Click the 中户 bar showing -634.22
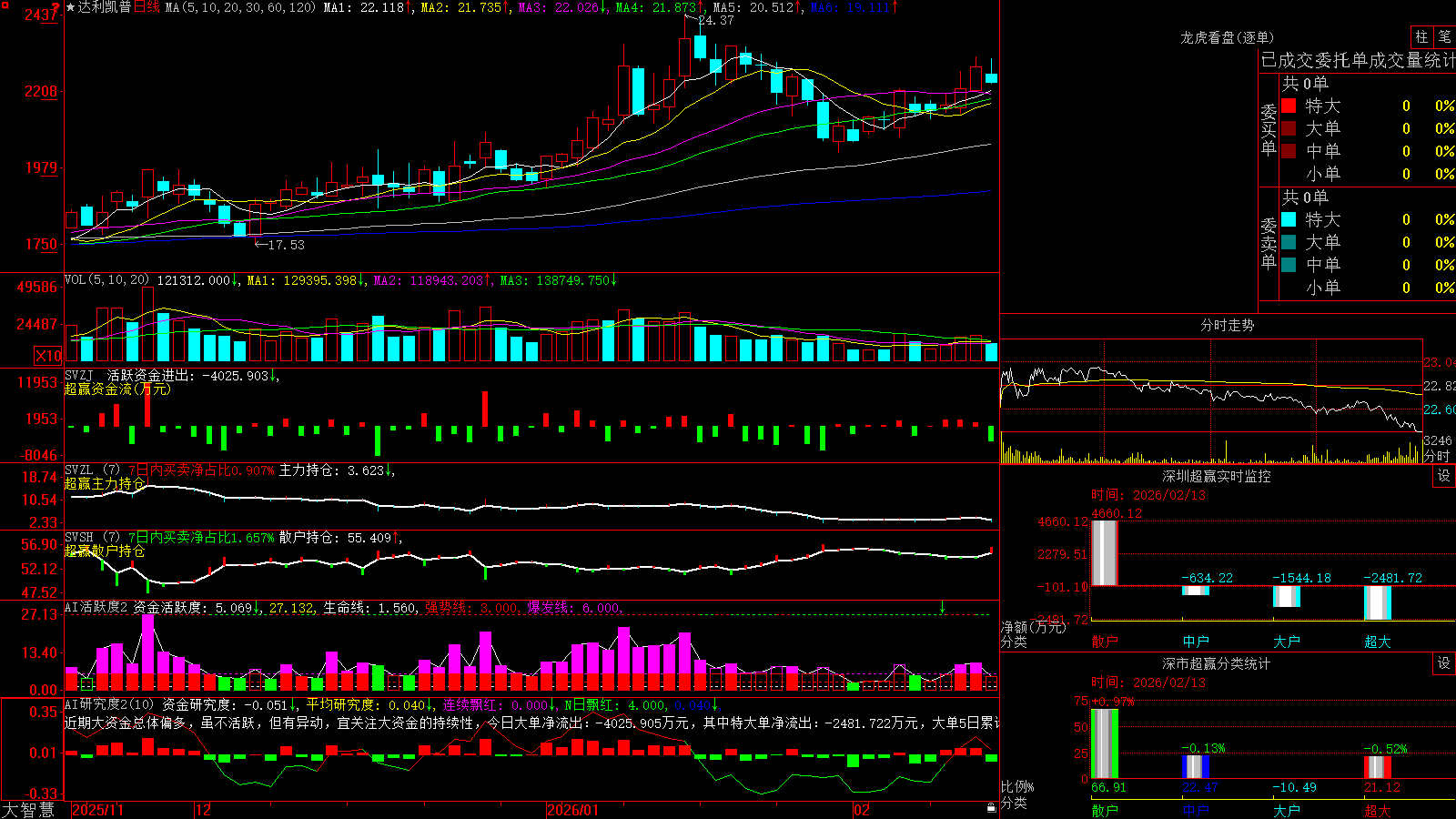 (x=1196, y=591)
